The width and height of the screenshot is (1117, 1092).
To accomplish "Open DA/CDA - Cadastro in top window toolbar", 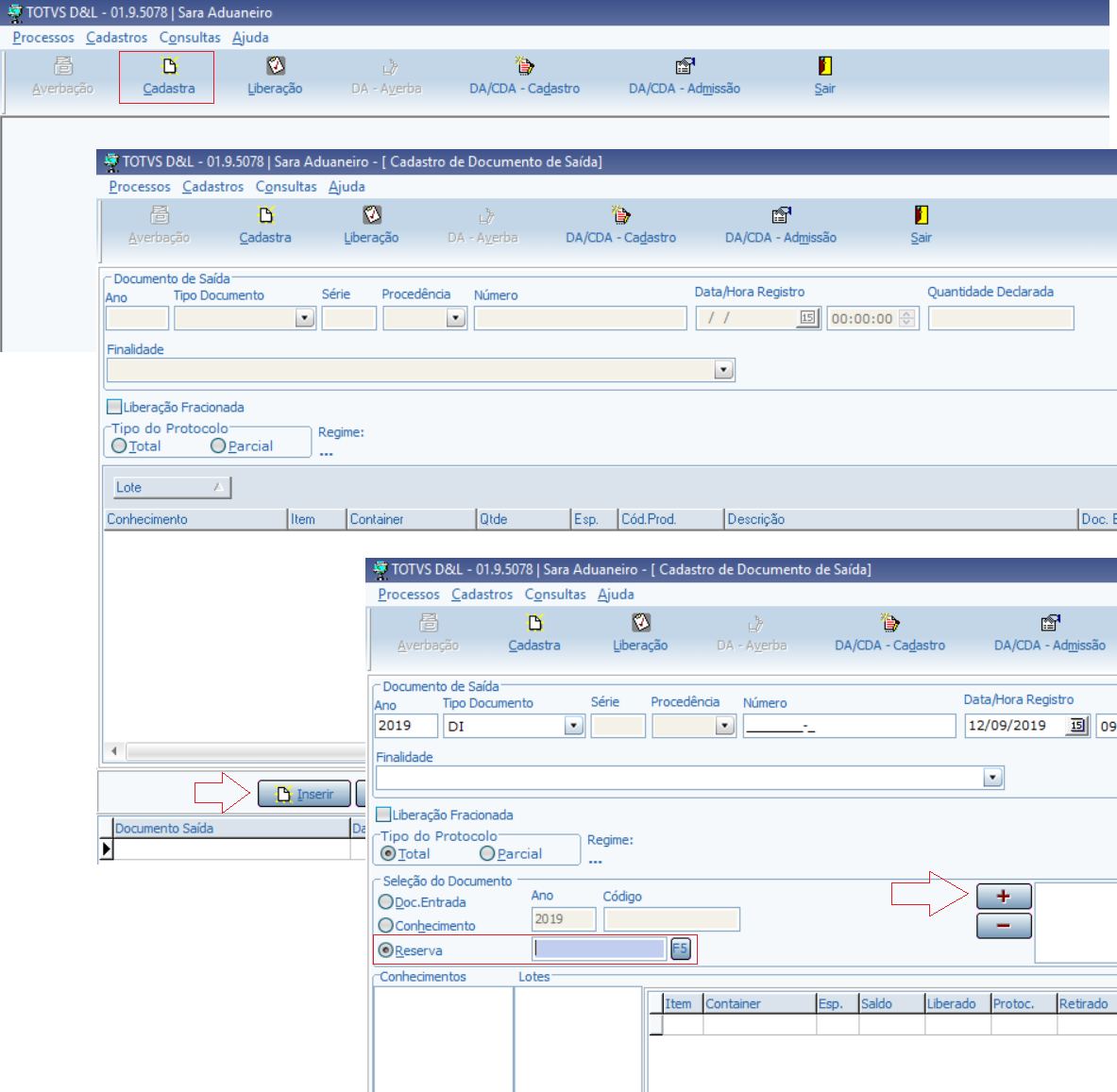I will (x=524, y=76).
